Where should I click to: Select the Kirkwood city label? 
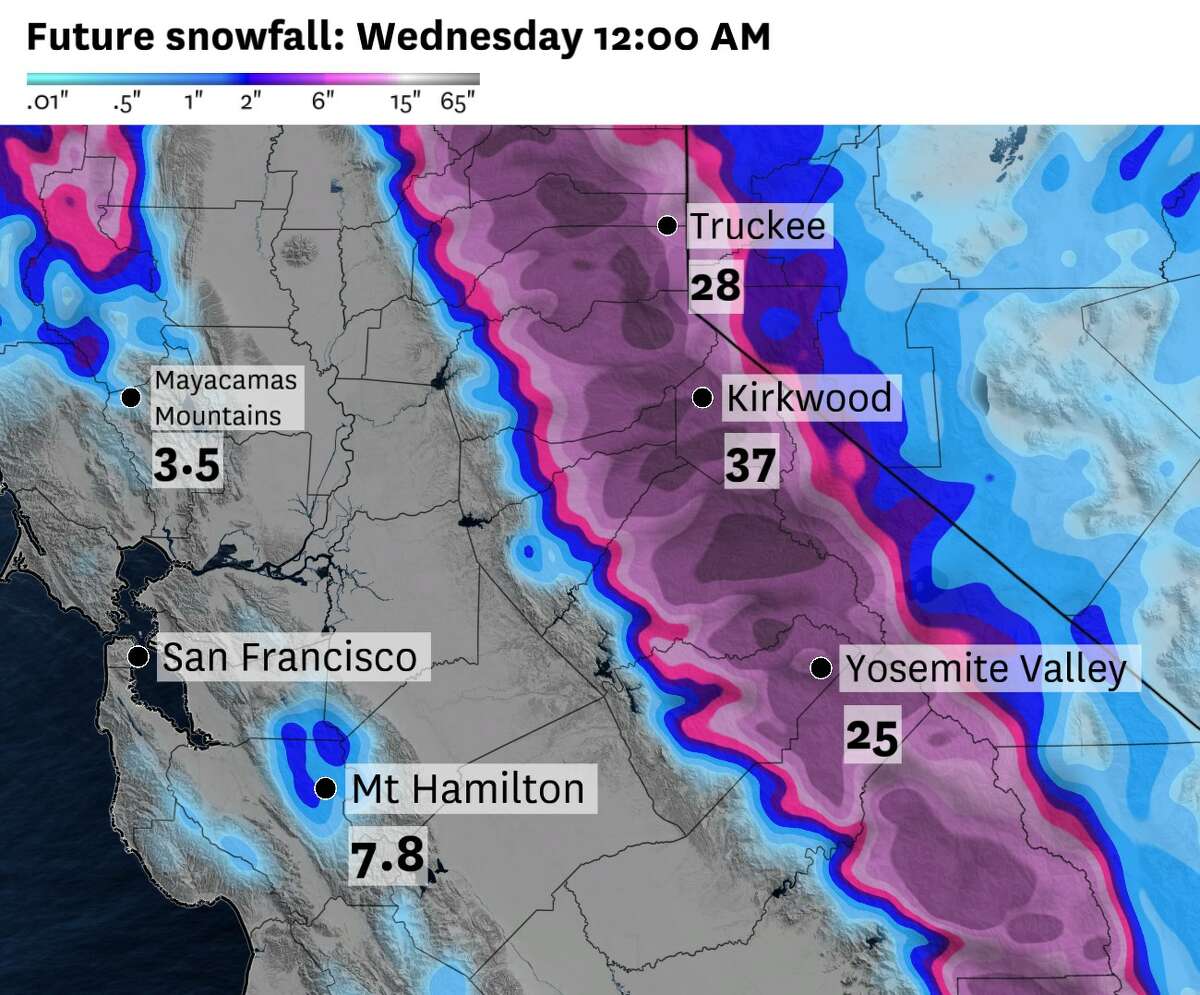(809, 398)
